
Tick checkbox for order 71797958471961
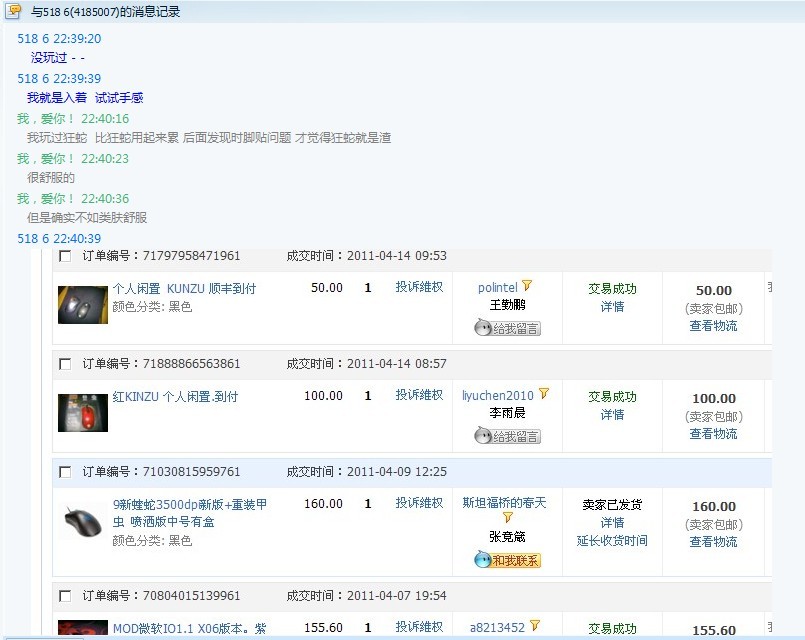pyautogui.click(x=65, y=256)
